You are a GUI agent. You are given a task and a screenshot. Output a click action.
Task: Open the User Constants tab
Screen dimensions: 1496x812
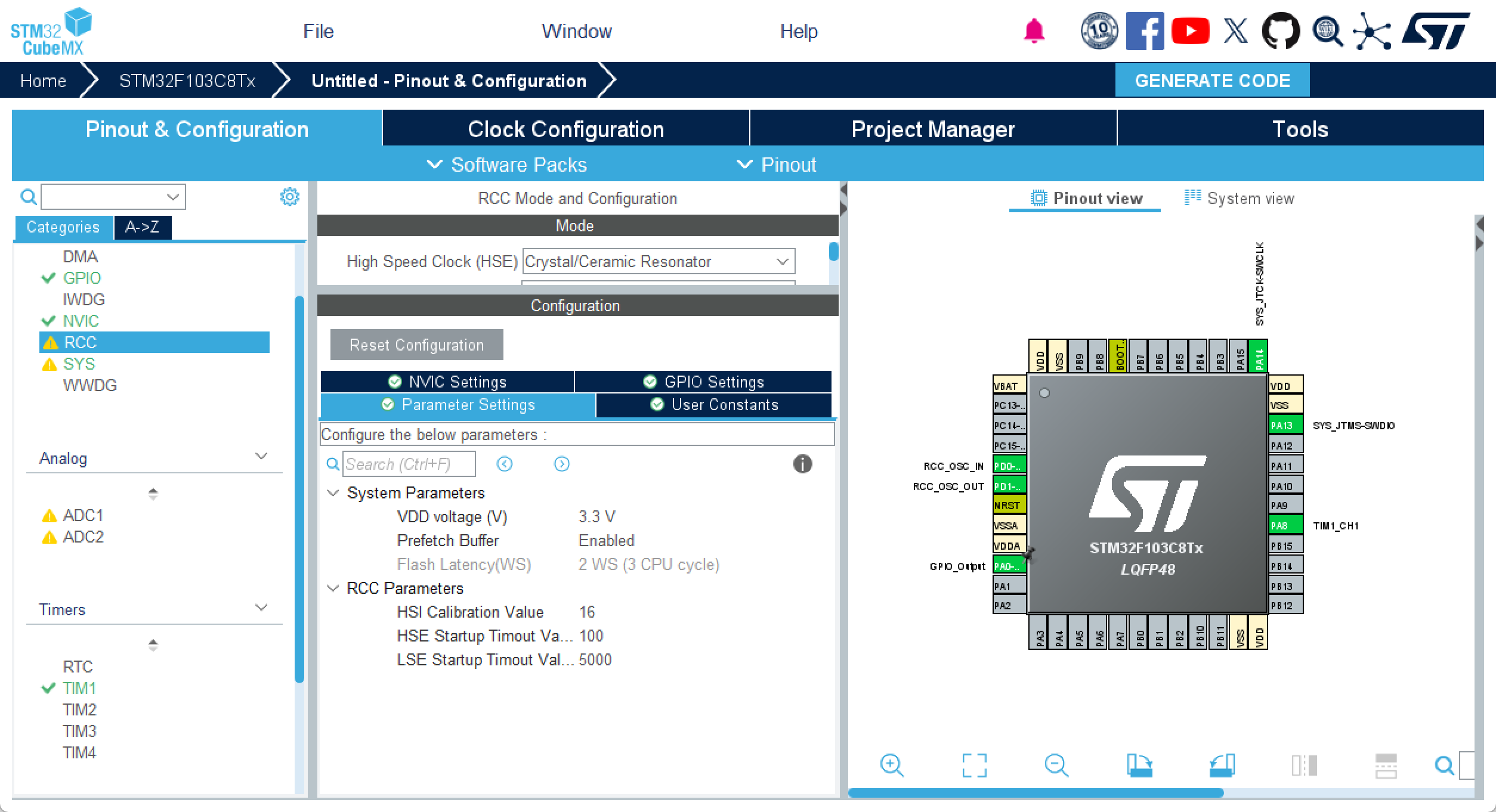pos(714,405)
